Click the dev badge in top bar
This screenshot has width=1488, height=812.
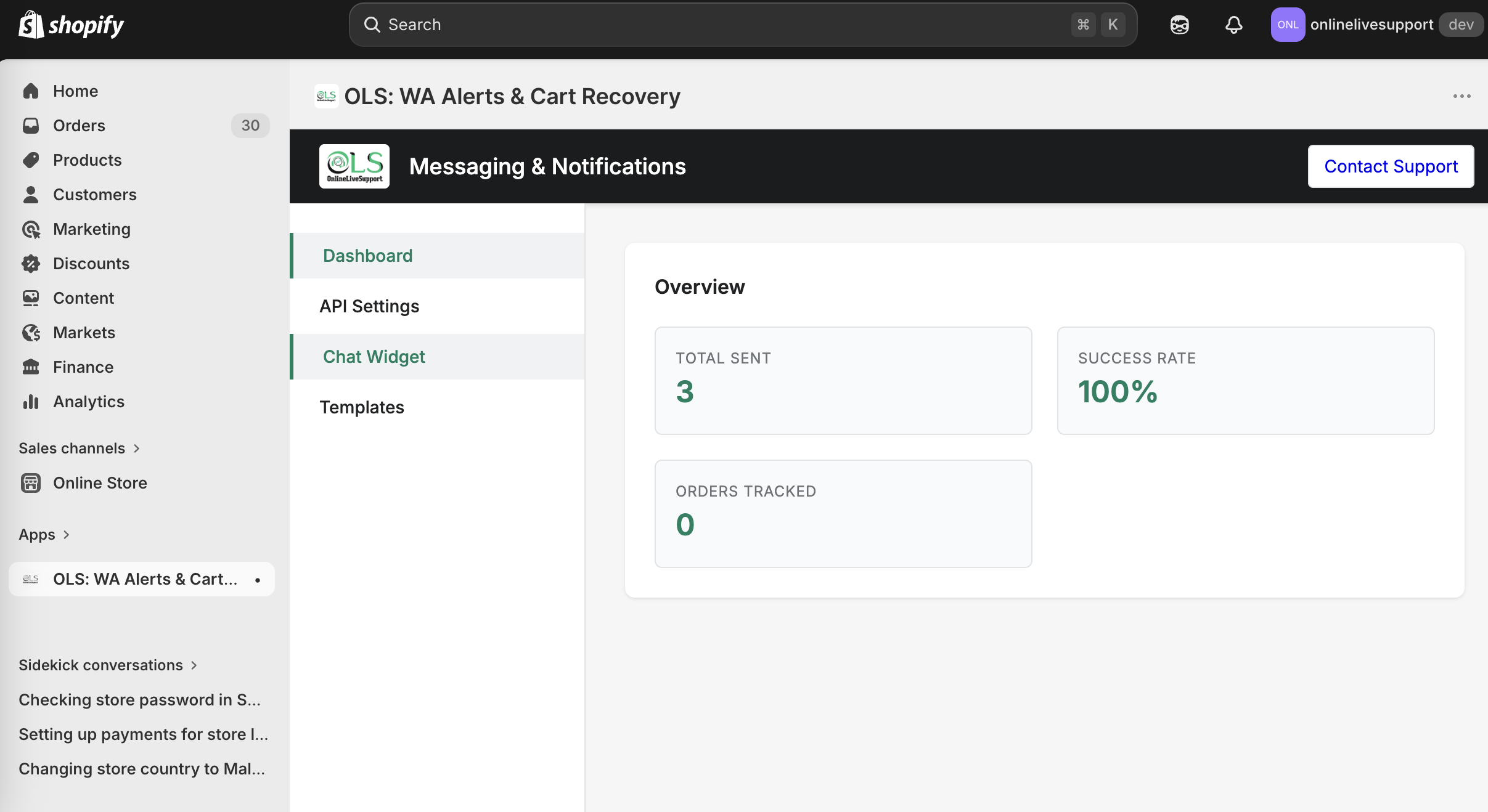click(x=1461, y=25)
